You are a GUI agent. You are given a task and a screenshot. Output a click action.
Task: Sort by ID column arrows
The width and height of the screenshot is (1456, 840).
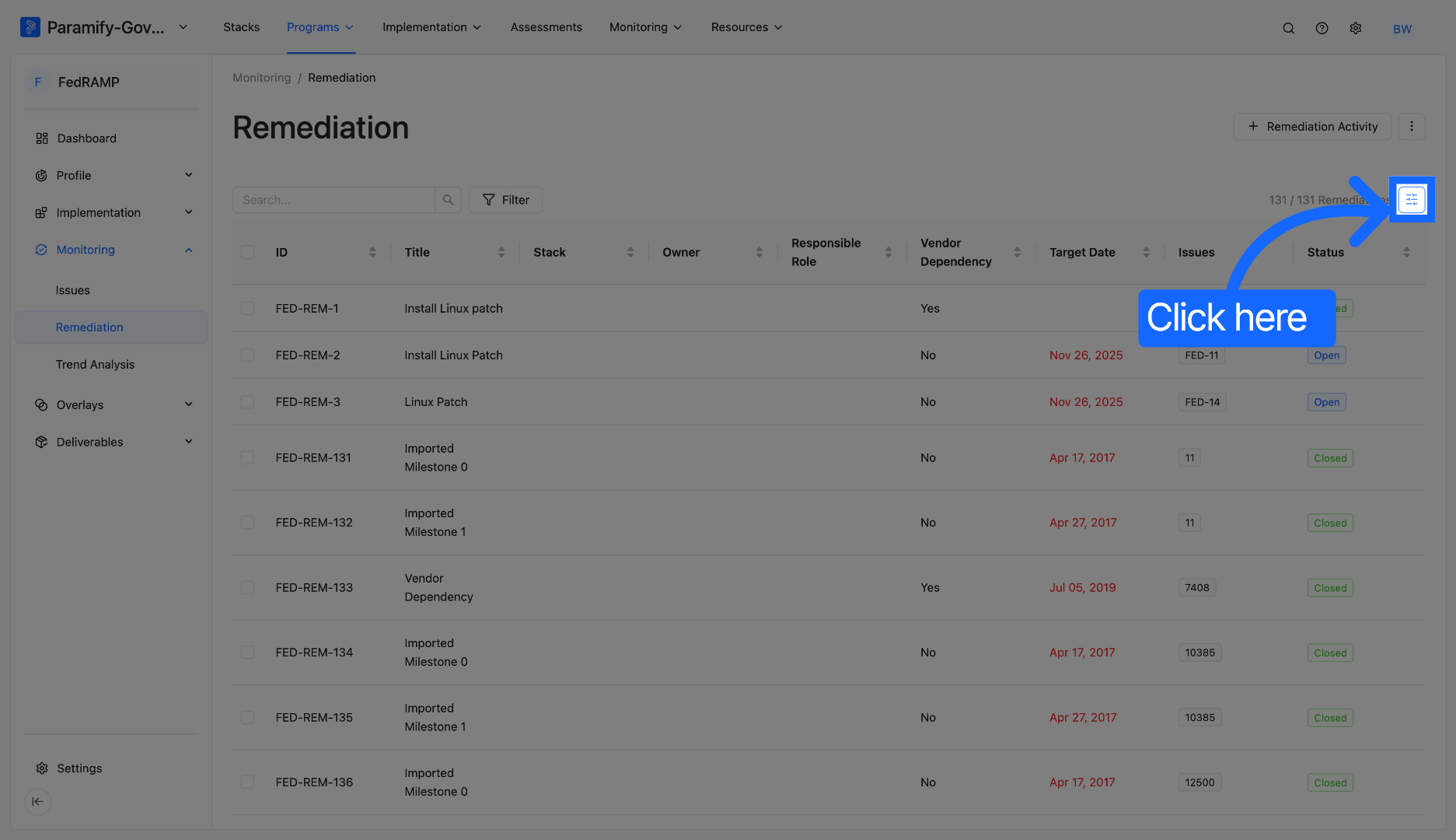coord(372,252)
